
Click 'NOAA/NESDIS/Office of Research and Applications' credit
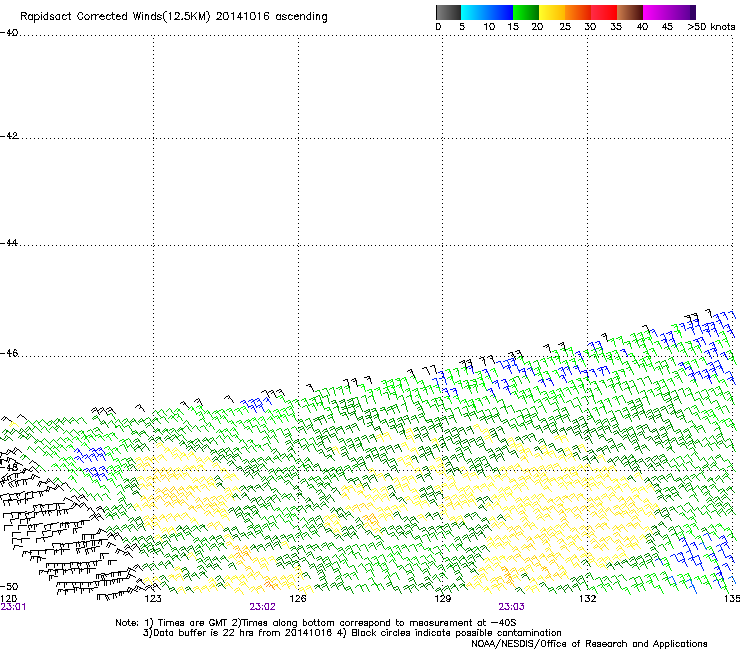click(589, 644)
